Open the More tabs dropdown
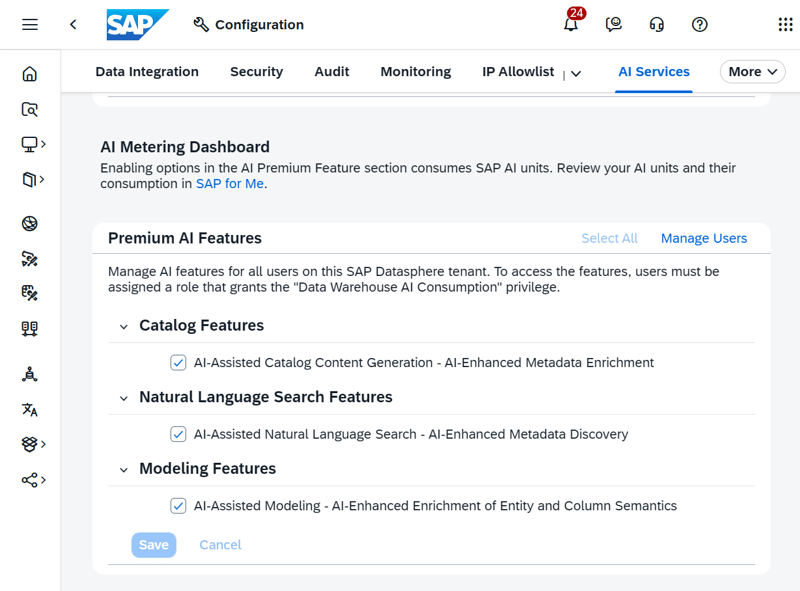Screen dimensions: 800x591 pyautogui.click(x=753, y=72)
